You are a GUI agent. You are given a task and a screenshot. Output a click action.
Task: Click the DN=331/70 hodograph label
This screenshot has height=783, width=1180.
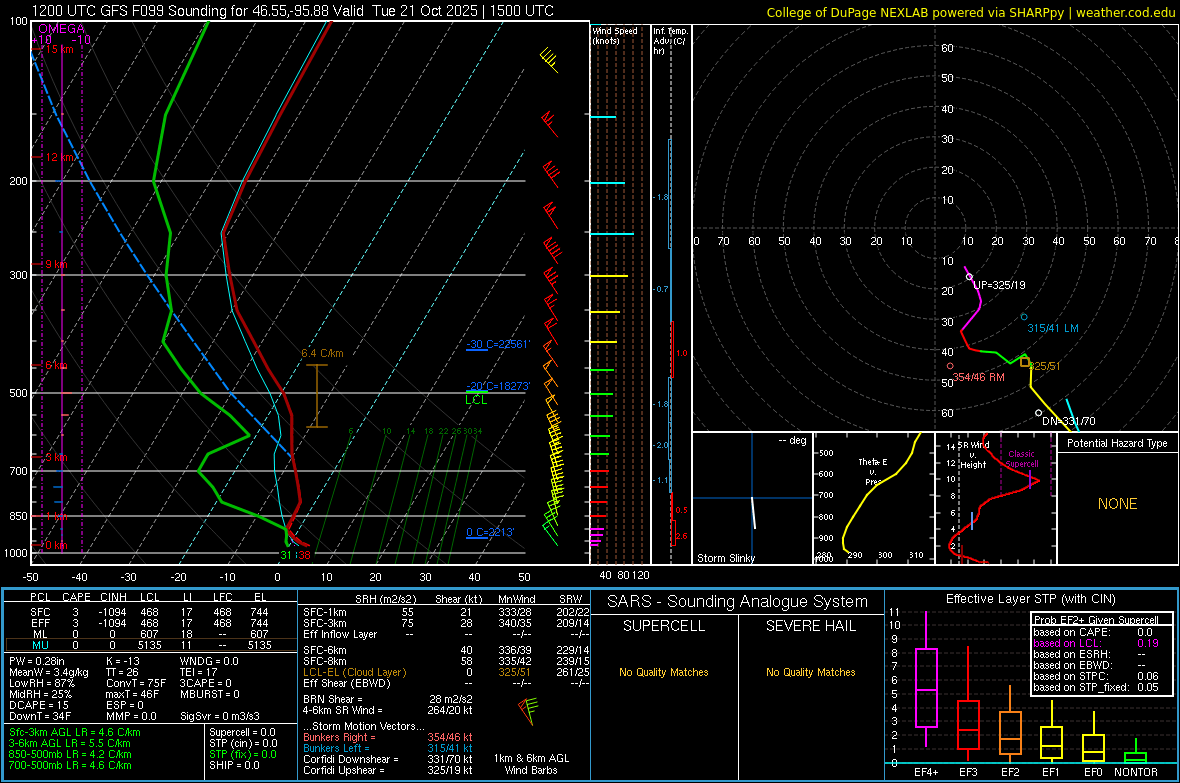(1069, 422)
